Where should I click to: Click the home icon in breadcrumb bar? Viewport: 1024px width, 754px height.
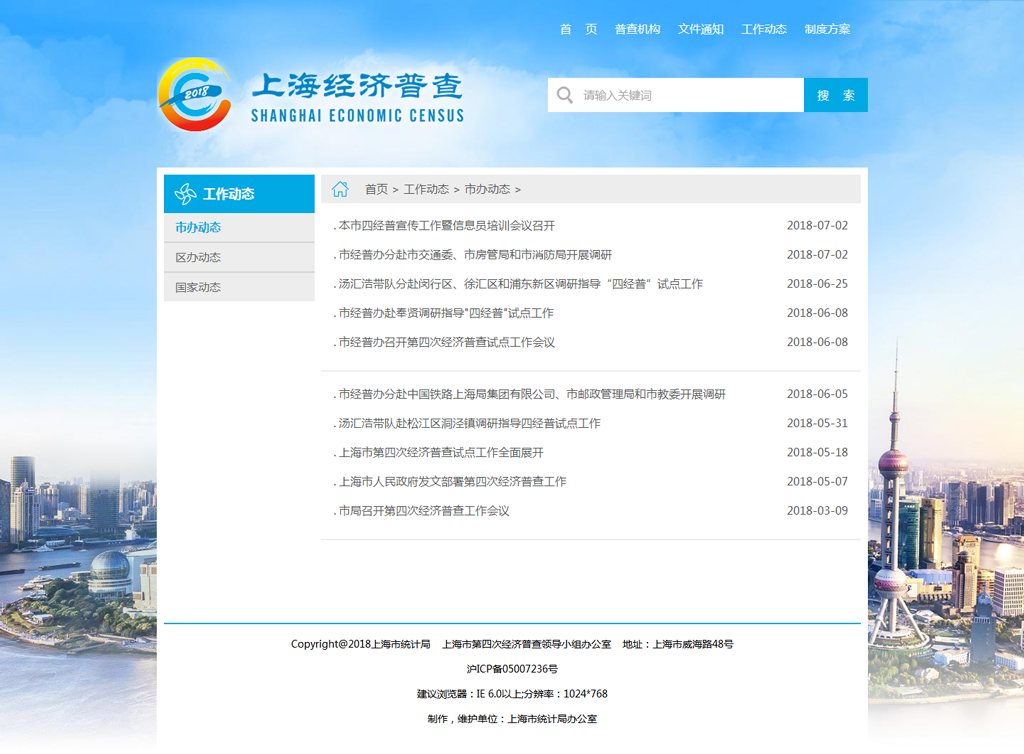[340, 189]
